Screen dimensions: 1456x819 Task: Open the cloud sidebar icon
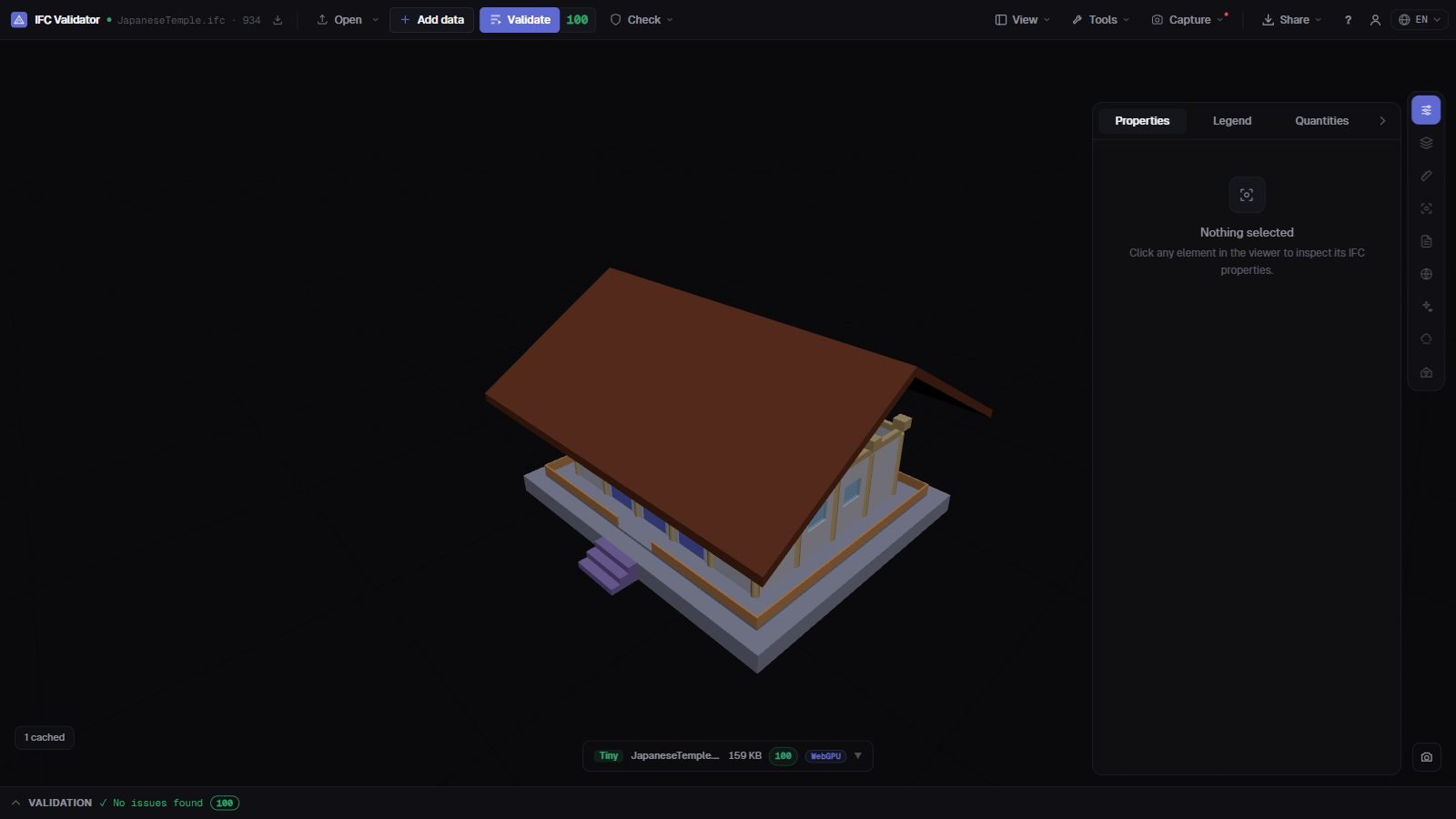(1426, 339)
